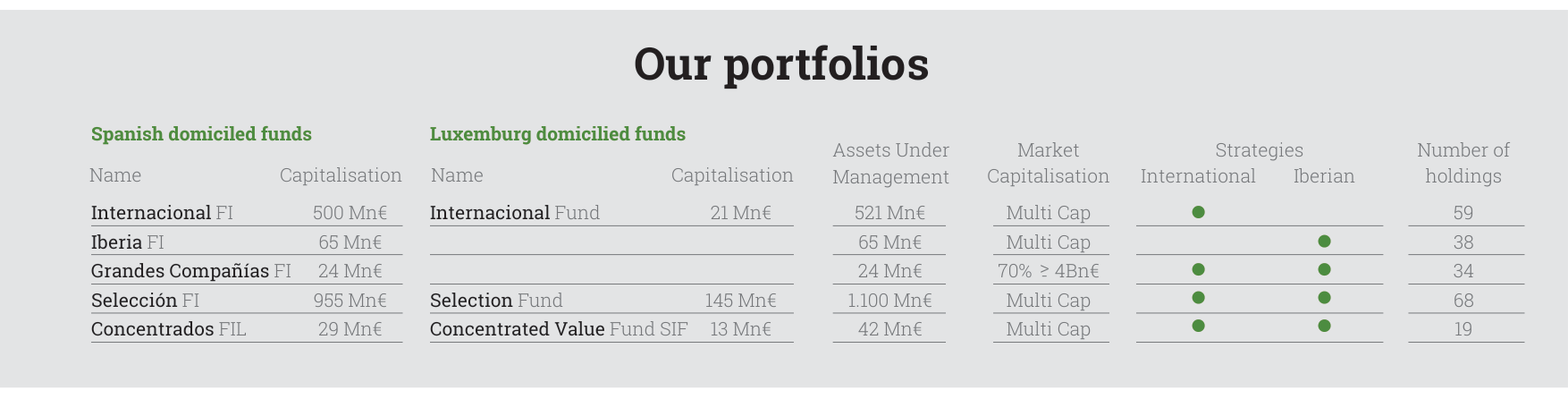Open the Selection Fund entry
Image resolution: width=1568 pixels, height=399 pixels.
tap(496, 301)
